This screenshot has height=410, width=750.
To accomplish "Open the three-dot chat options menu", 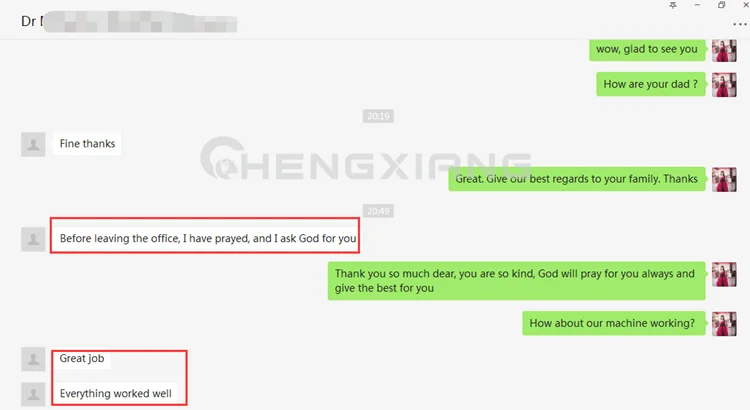I will coord(739,24).
